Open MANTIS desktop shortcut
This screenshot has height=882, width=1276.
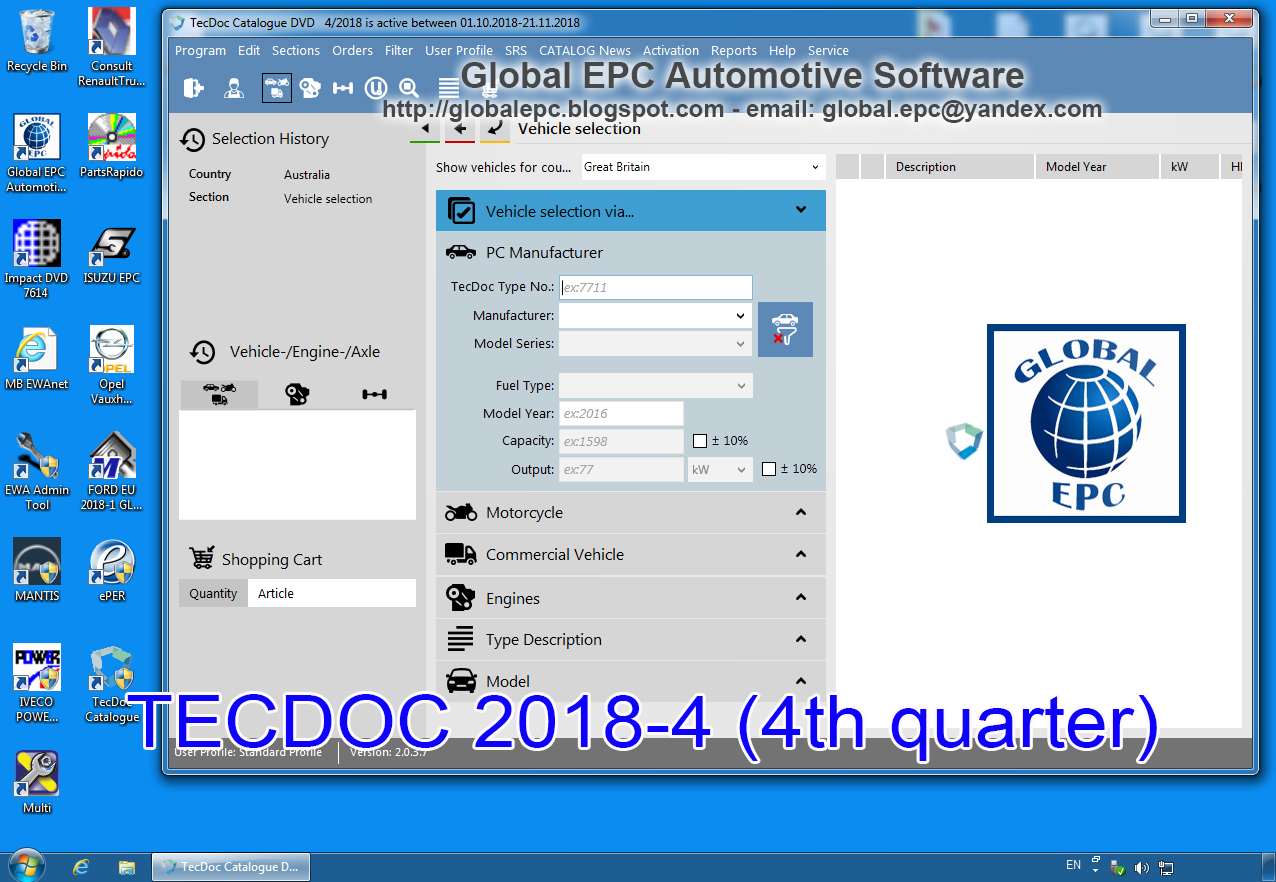click(36, 570)
